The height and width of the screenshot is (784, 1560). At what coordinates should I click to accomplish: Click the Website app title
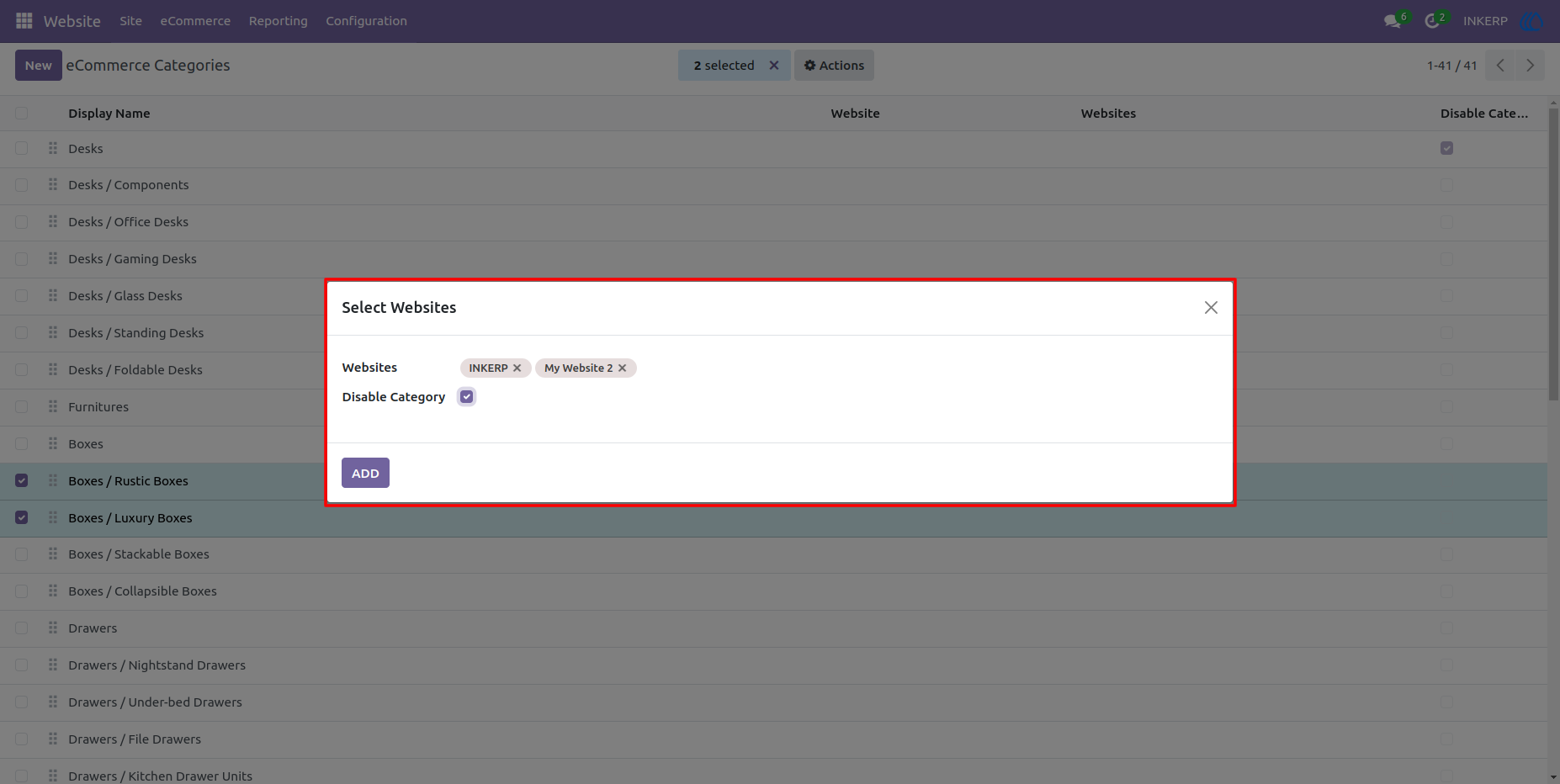click(x=72, y=21)
